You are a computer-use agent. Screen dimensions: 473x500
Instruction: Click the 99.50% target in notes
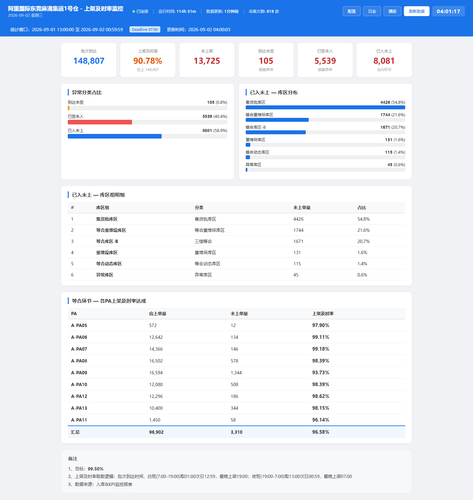pos(96,469)
